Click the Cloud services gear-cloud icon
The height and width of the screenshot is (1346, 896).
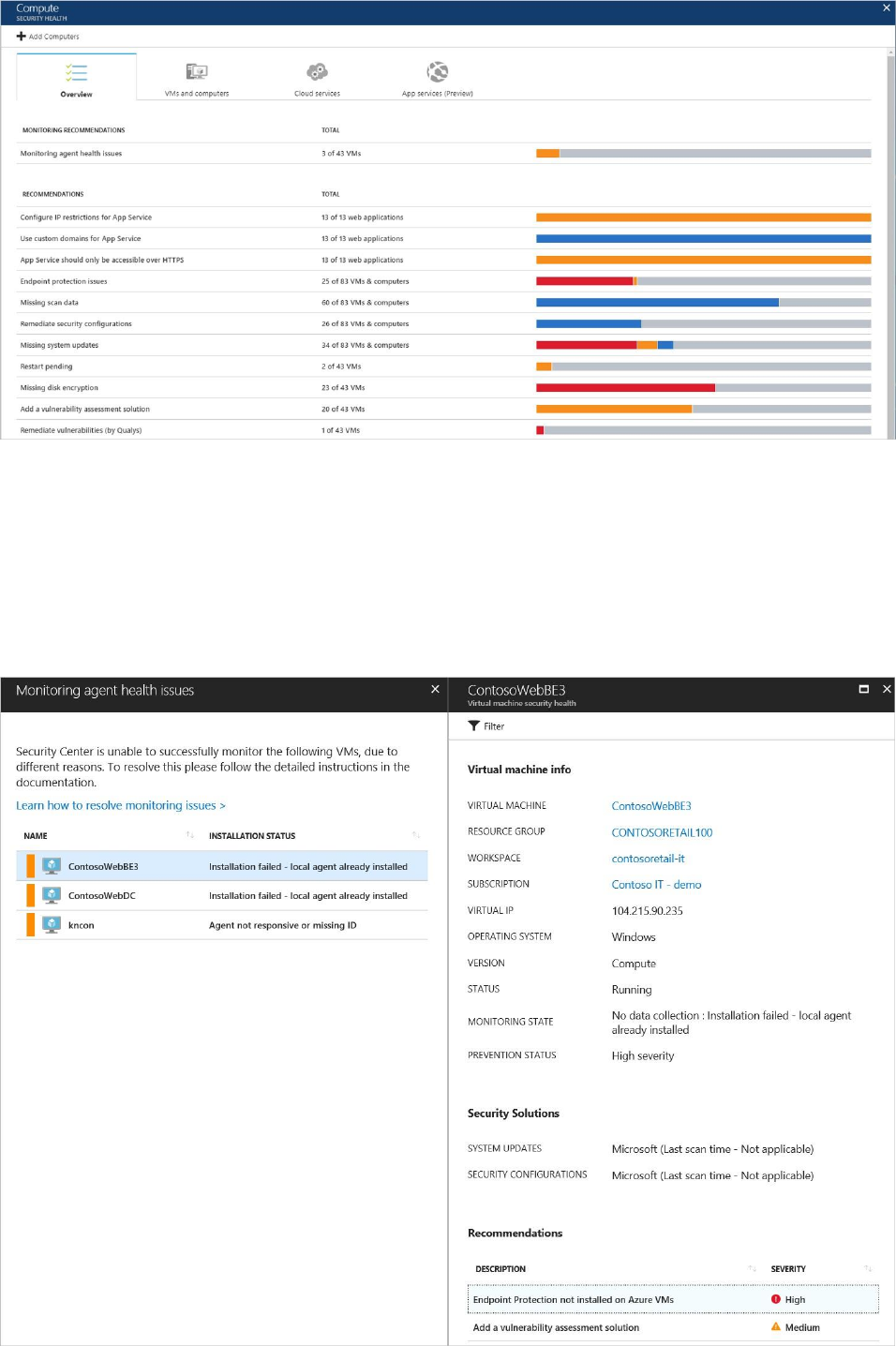click(318, 71)
